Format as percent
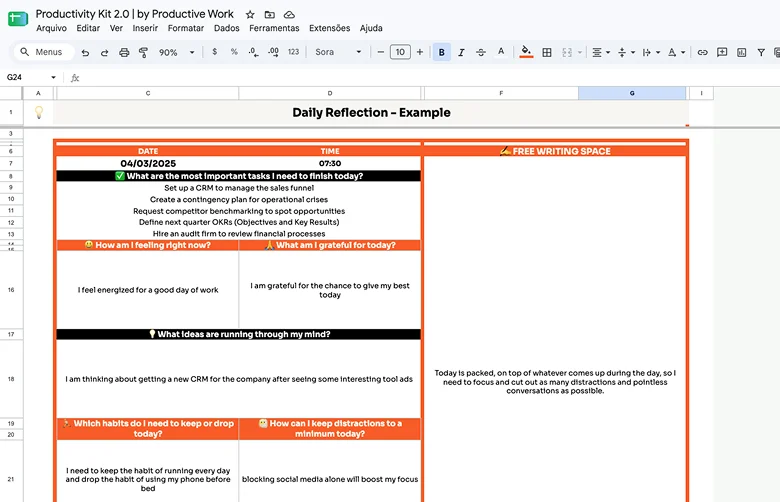 [234, 52]
